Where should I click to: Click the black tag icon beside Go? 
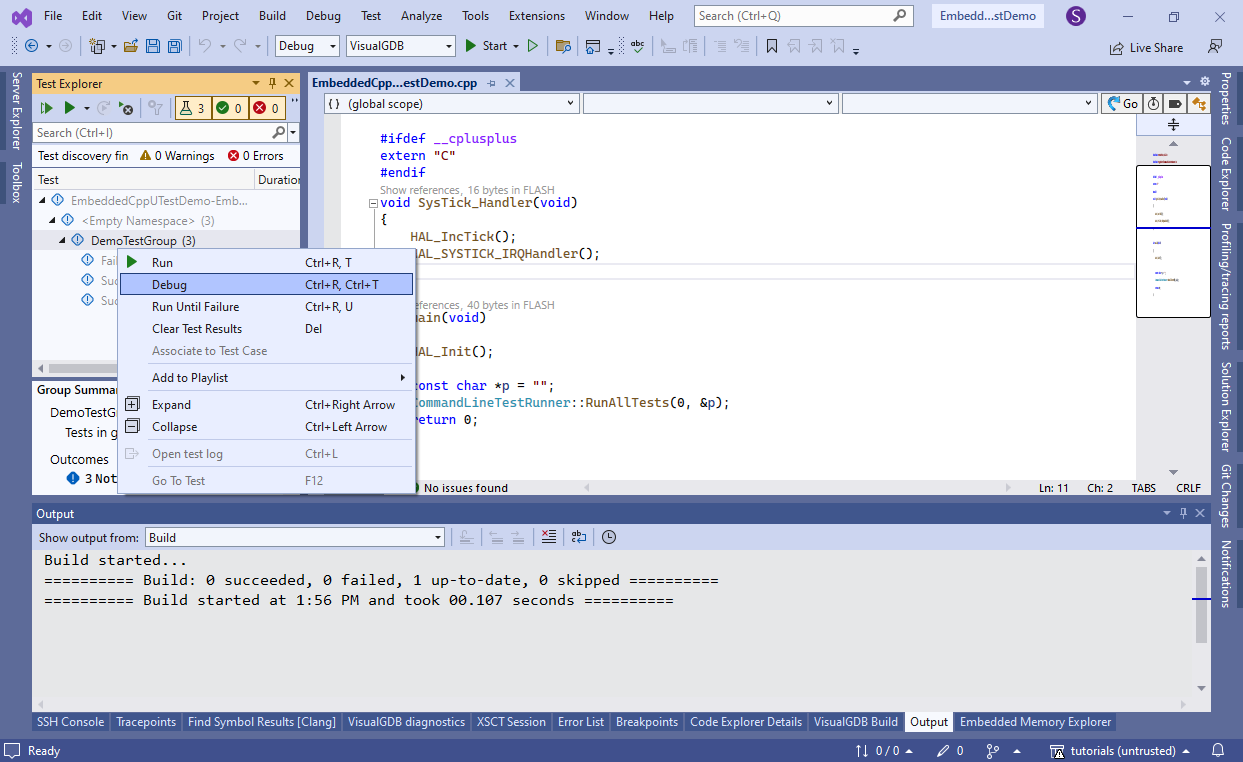click(x=1175, y=103)
